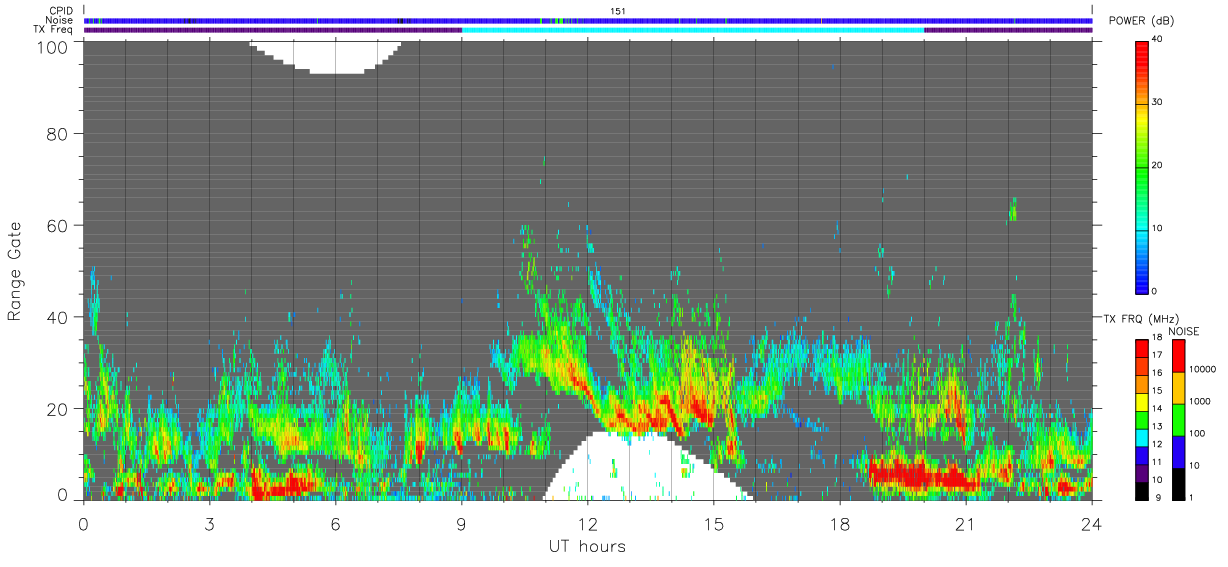Click the TX Freq row label
This screenshot has width=1228, height=567.
[52, 30]
